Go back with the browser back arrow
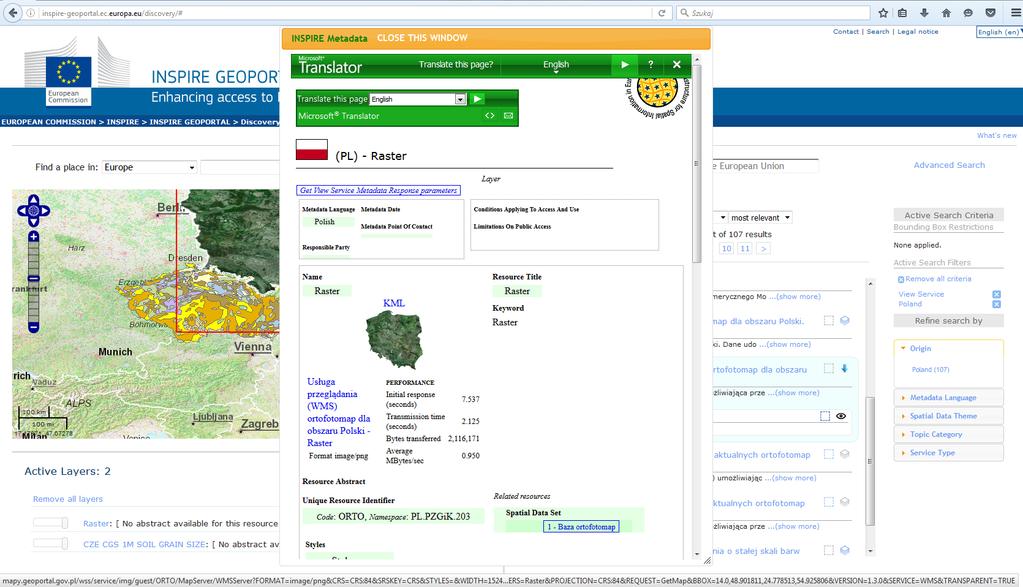Viewport: 1023px width, 587px height. [12, 12]
